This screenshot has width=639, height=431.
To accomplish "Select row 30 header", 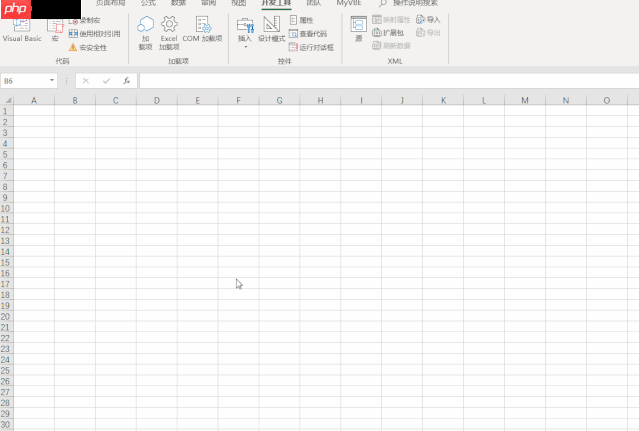I will pyautogui.click(x=6, y=424).
